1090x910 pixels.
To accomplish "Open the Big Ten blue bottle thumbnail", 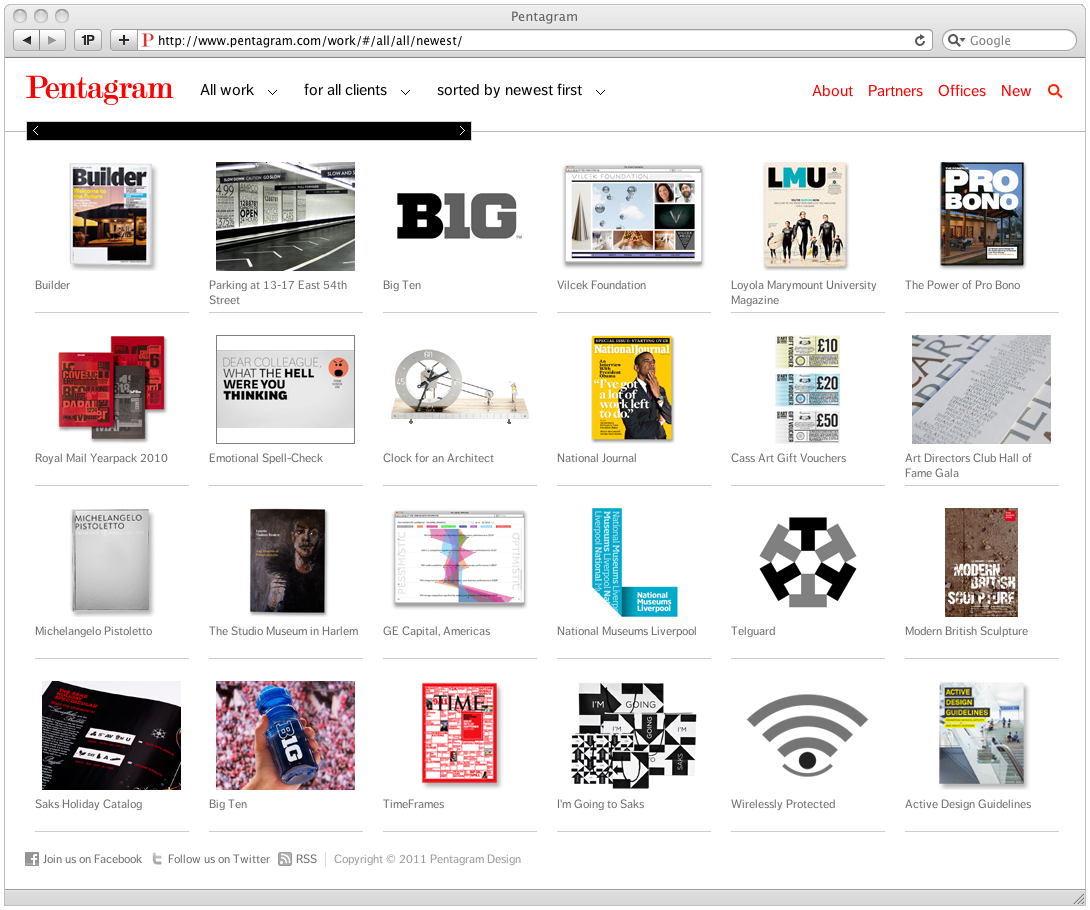I will pos(285,736).
